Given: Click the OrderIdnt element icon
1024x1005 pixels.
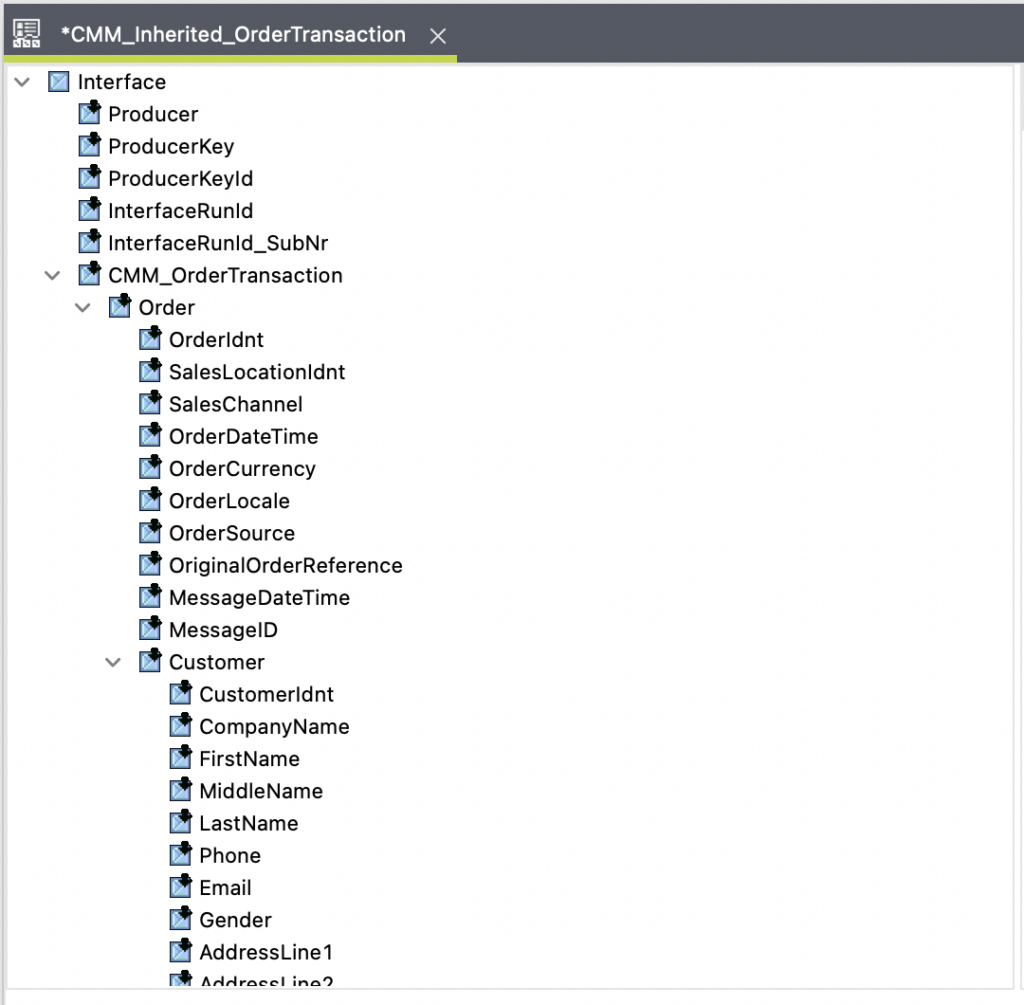Looking at the screenshot, I should [150, 338].
